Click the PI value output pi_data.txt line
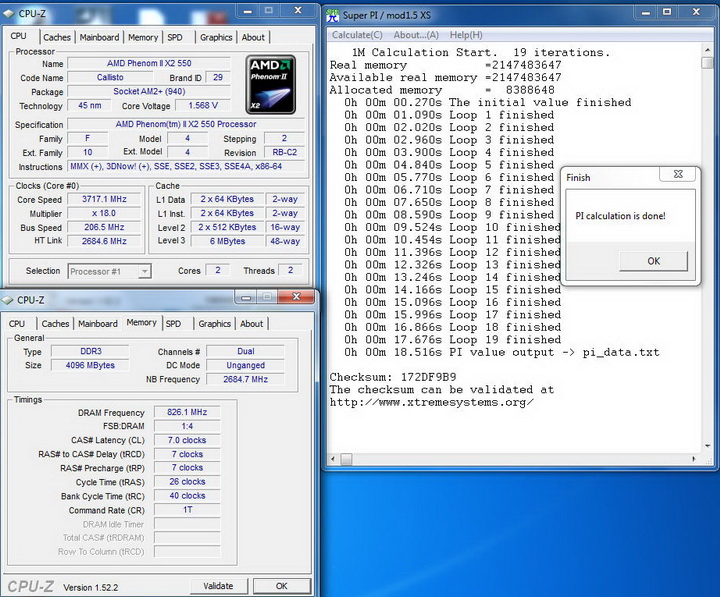Image resolution: width=720 pixels, height=597 pixels. pos(502,352)
